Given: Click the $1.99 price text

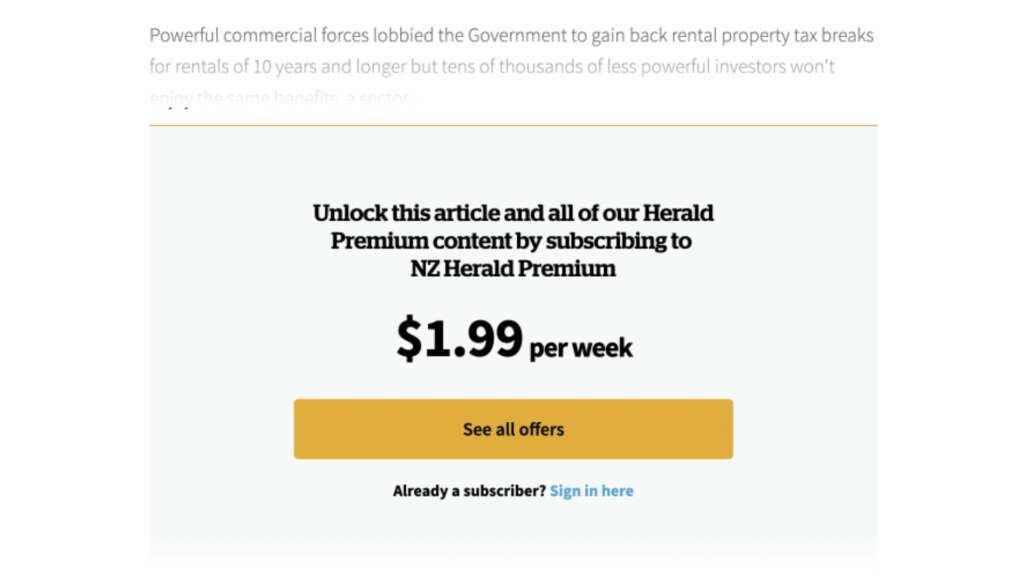Looking at the screenshot, I should pos(459,338).
